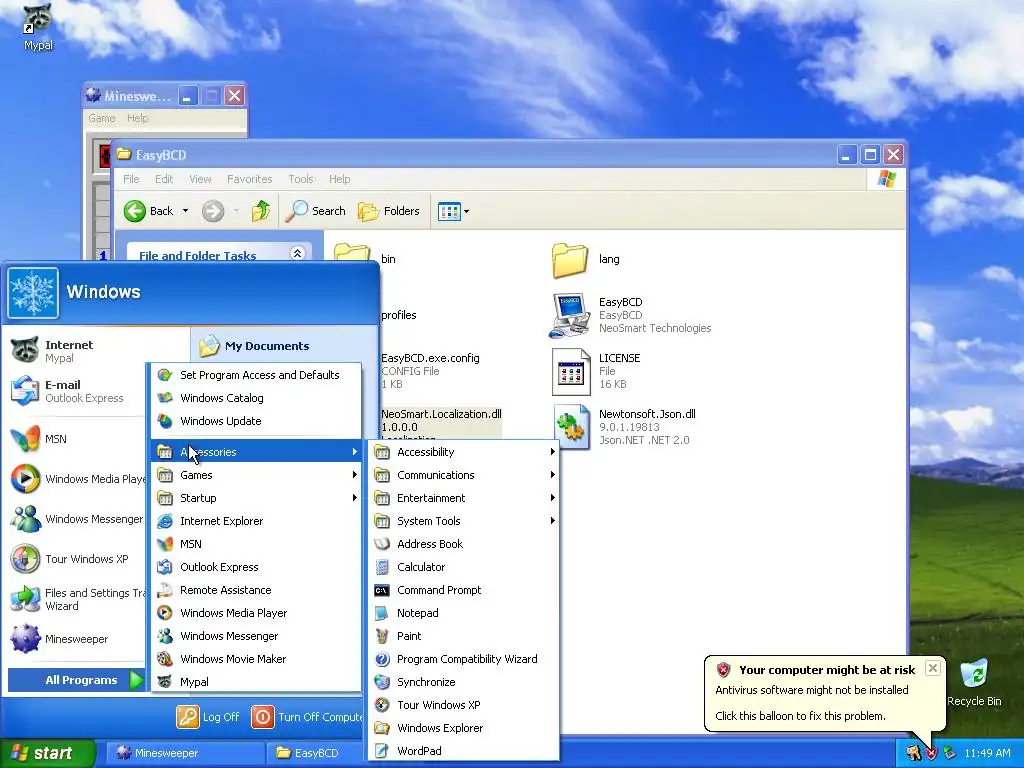
Task: Open the Help menu in EasyBCD
Action: (340, 179)
